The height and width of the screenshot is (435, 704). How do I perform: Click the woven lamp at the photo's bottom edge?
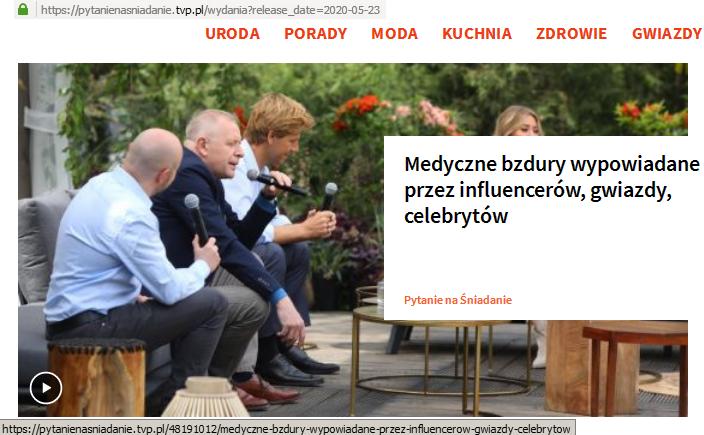[x=206, y=397]
